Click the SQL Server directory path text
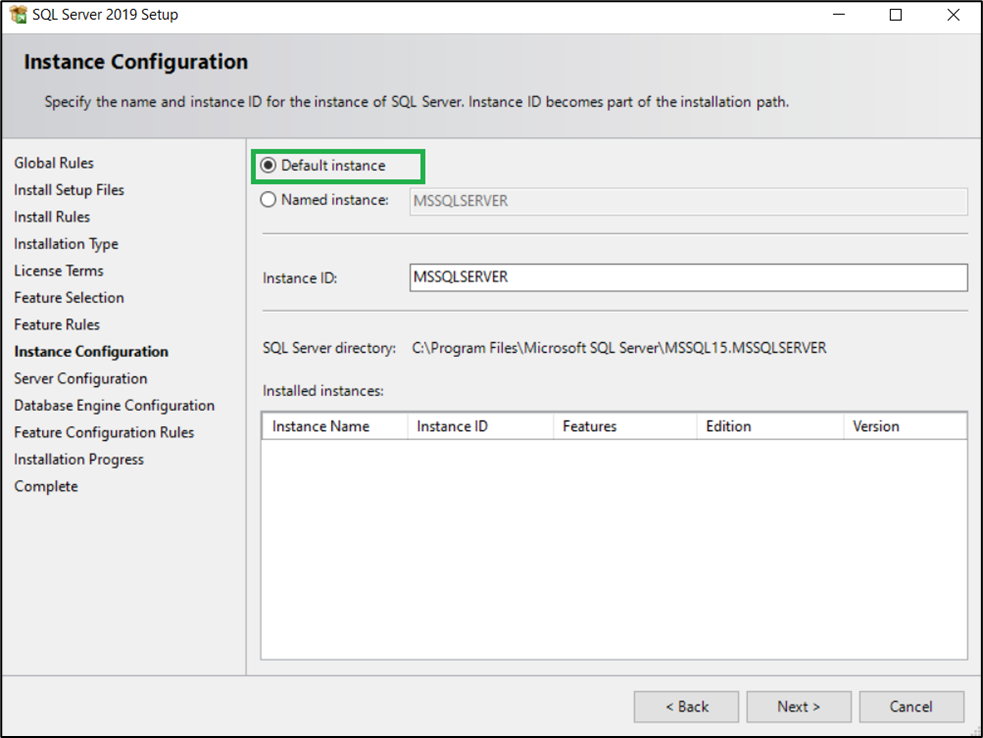The image size is (983, 738). pos(619,348)
